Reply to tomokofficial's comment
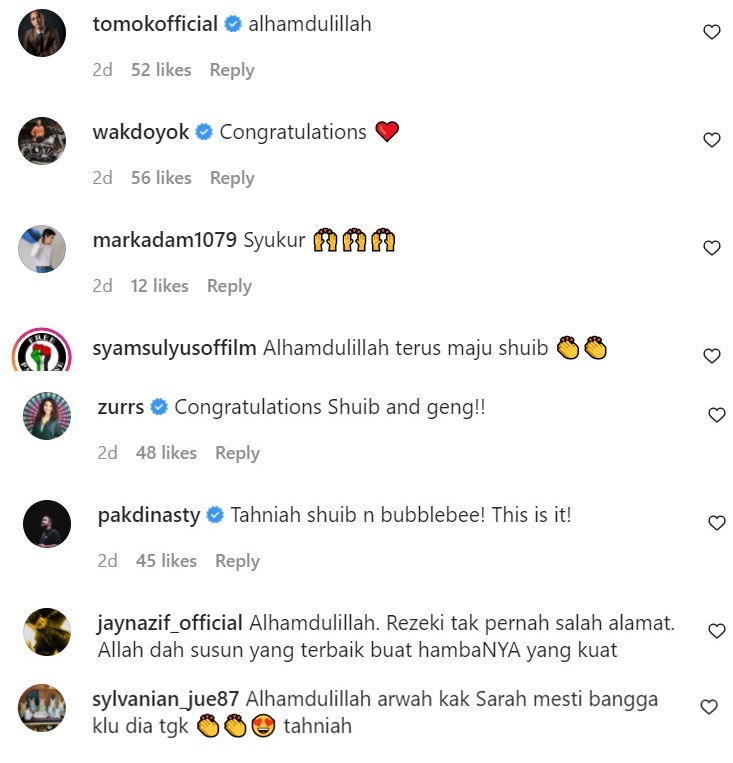Screen dimensions: 733x763 pos(232,71)
